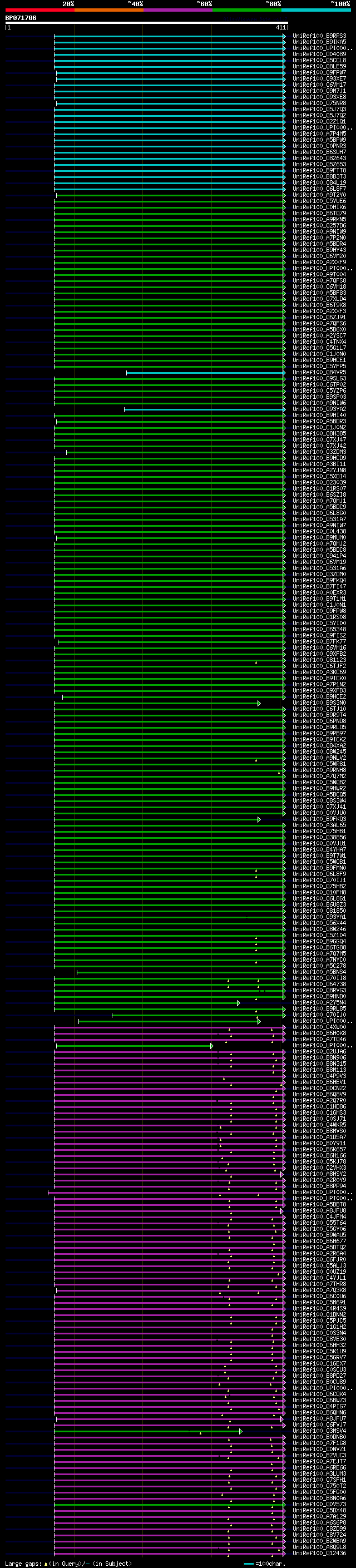Screen dimensions: 356x1568
Task: Click the UniRef100_Q6VM17 label
Action: [x=319, y=85]
